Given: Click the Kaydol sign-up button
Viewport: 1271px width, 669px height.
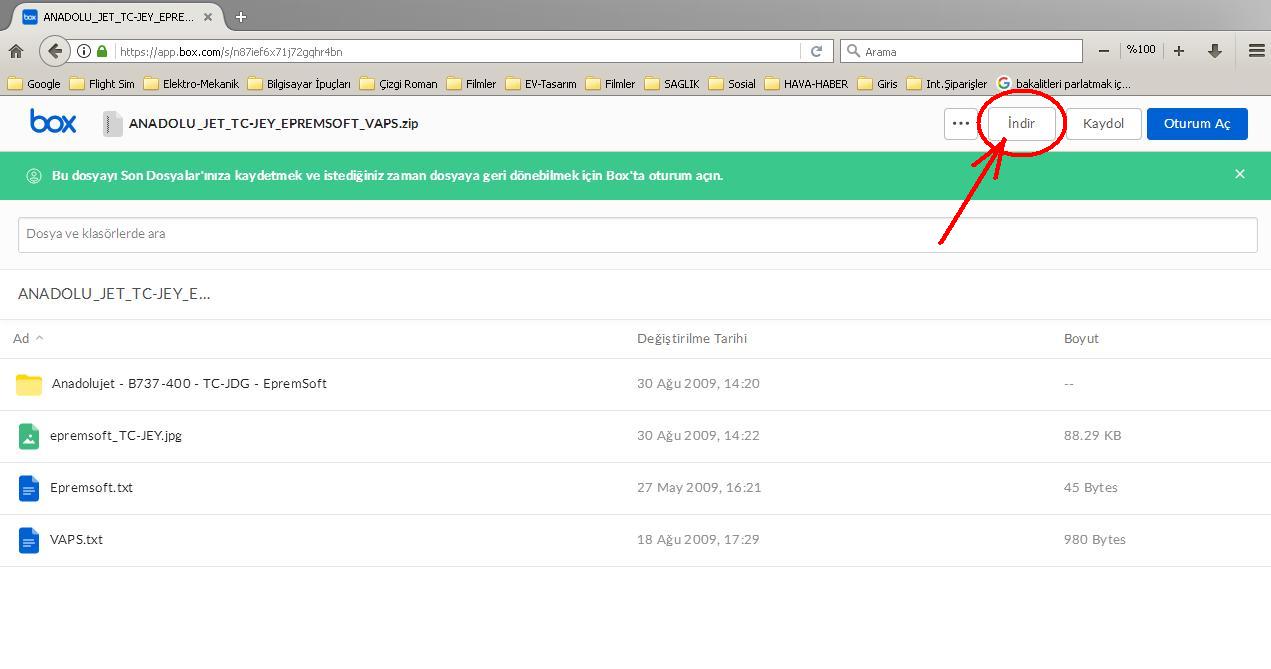Looking at the screenshot, I should (x=1103, y=123).
